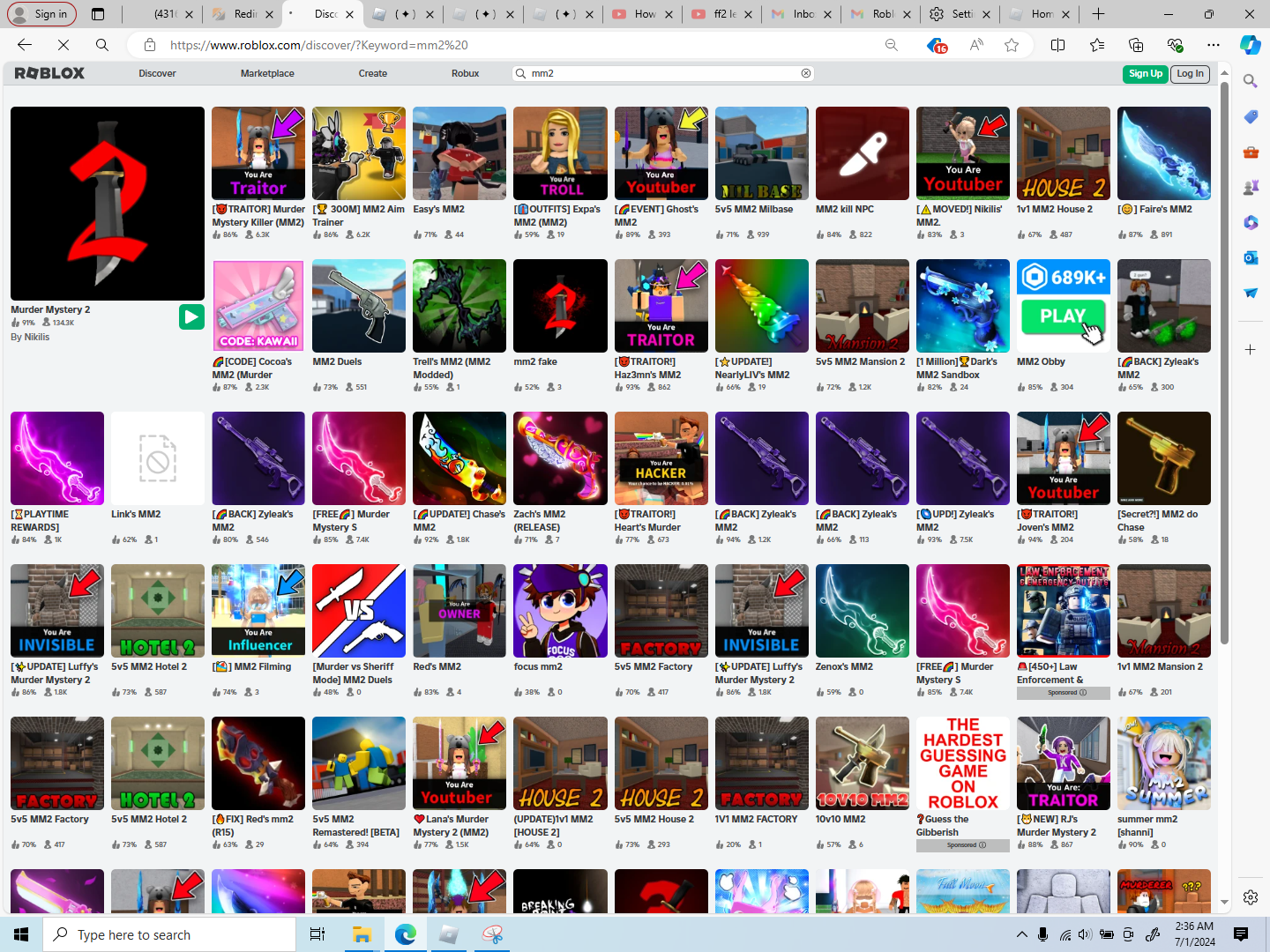Clear the mm2 search text

806,73
